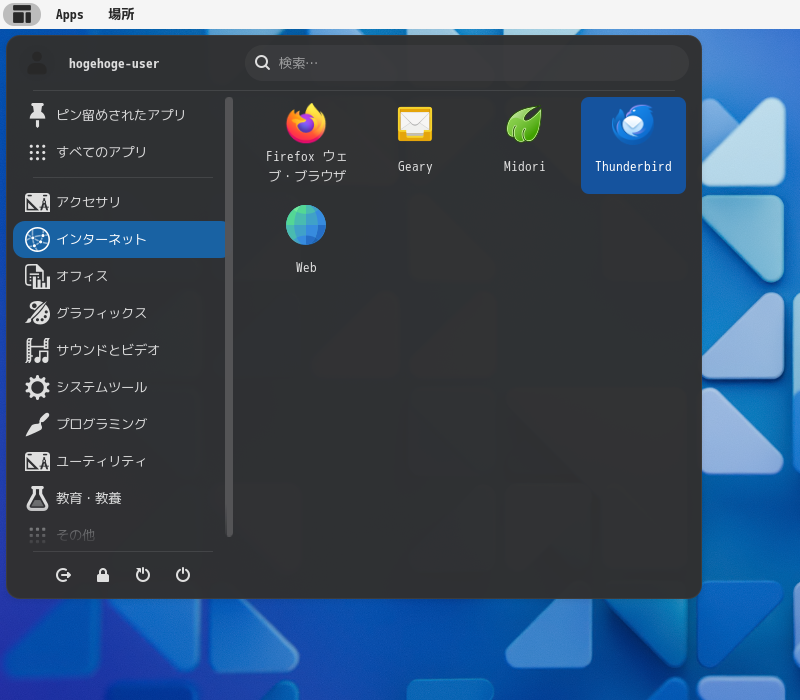Click the lock screen padlock icon

103,575
